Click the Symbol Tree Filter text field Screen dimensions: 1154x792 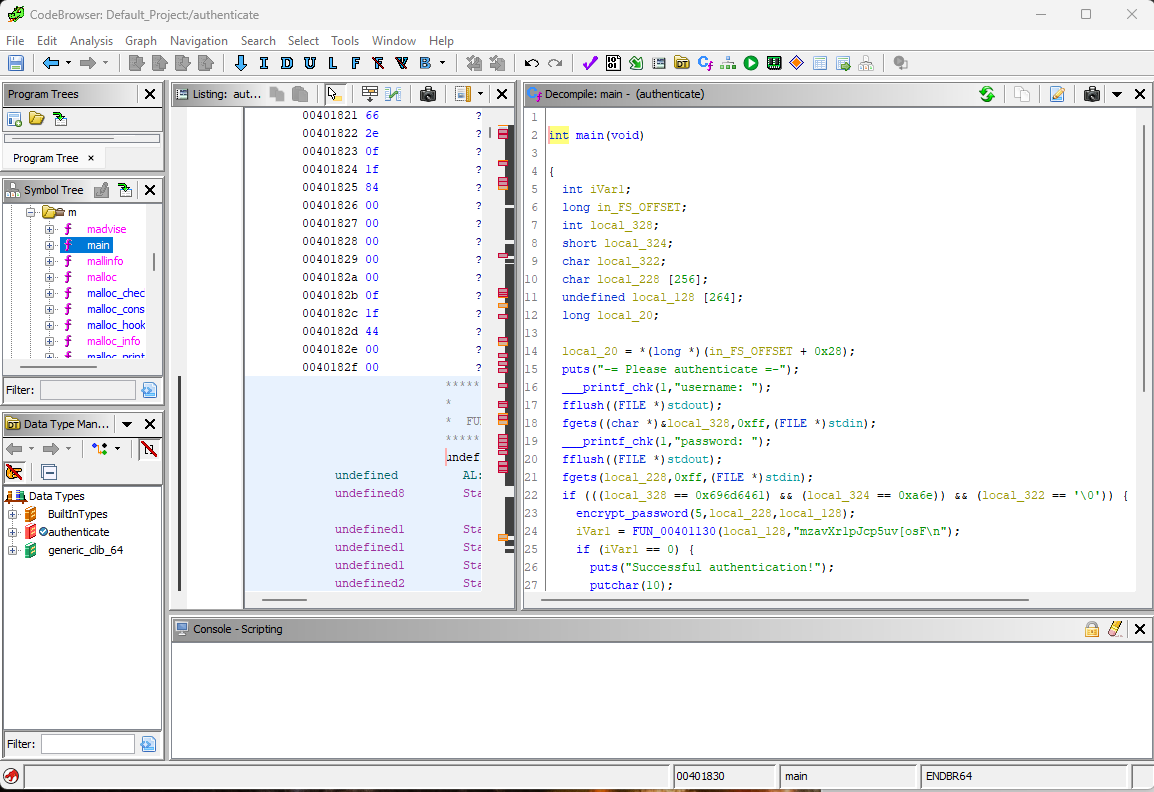(x=88, y=390)
